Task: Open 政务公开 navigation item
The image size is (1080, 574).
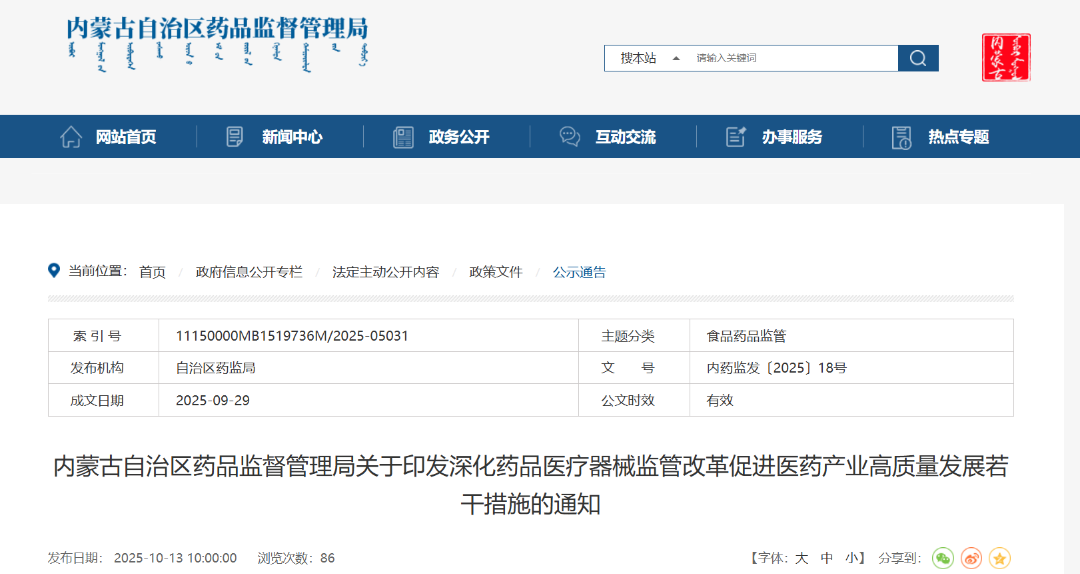Action: tap(459, 137)
